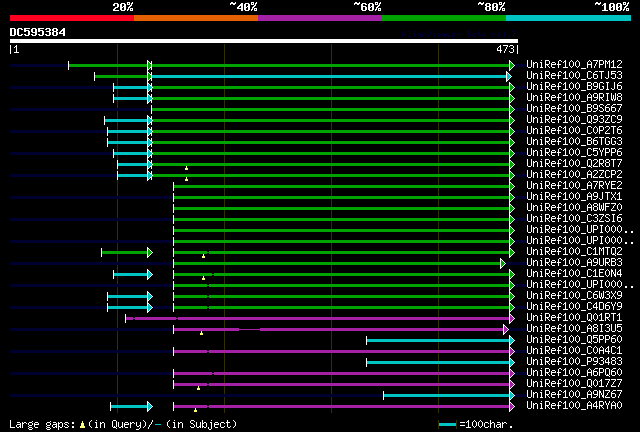Click the red 20% identity legend segment
The image size is (640, 432).
pyautogui.click(x=72, y=18)
